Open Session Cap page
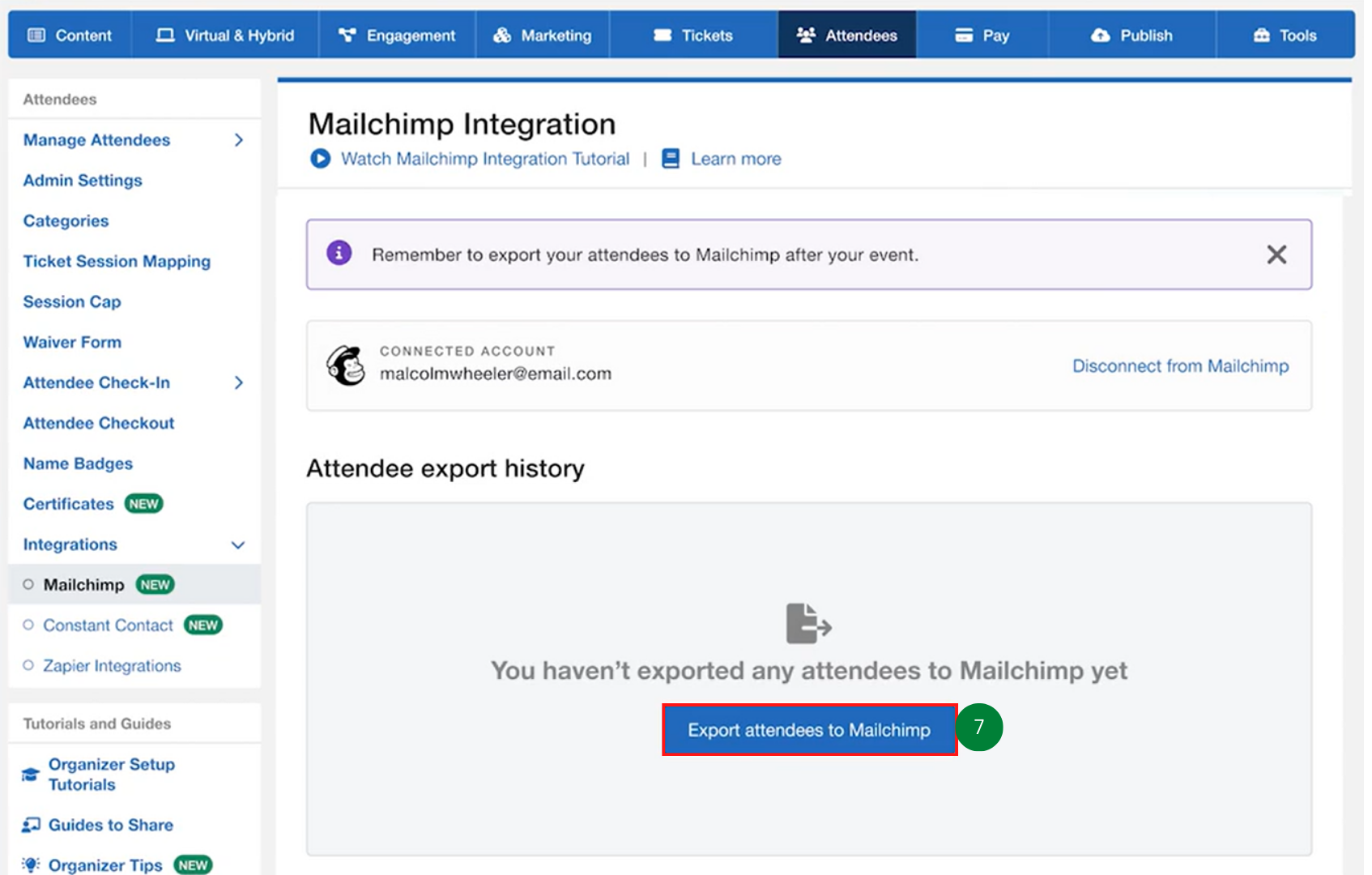 pos(72,302)
